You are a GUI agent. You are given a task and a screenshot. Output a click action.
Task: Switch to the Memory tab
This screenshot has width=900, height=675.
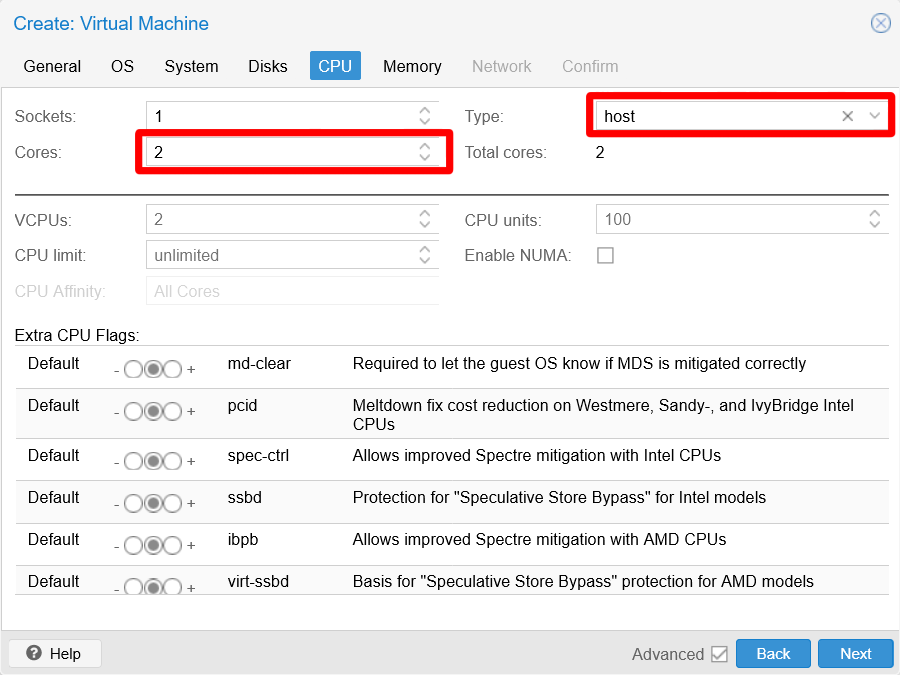(412, 66)
